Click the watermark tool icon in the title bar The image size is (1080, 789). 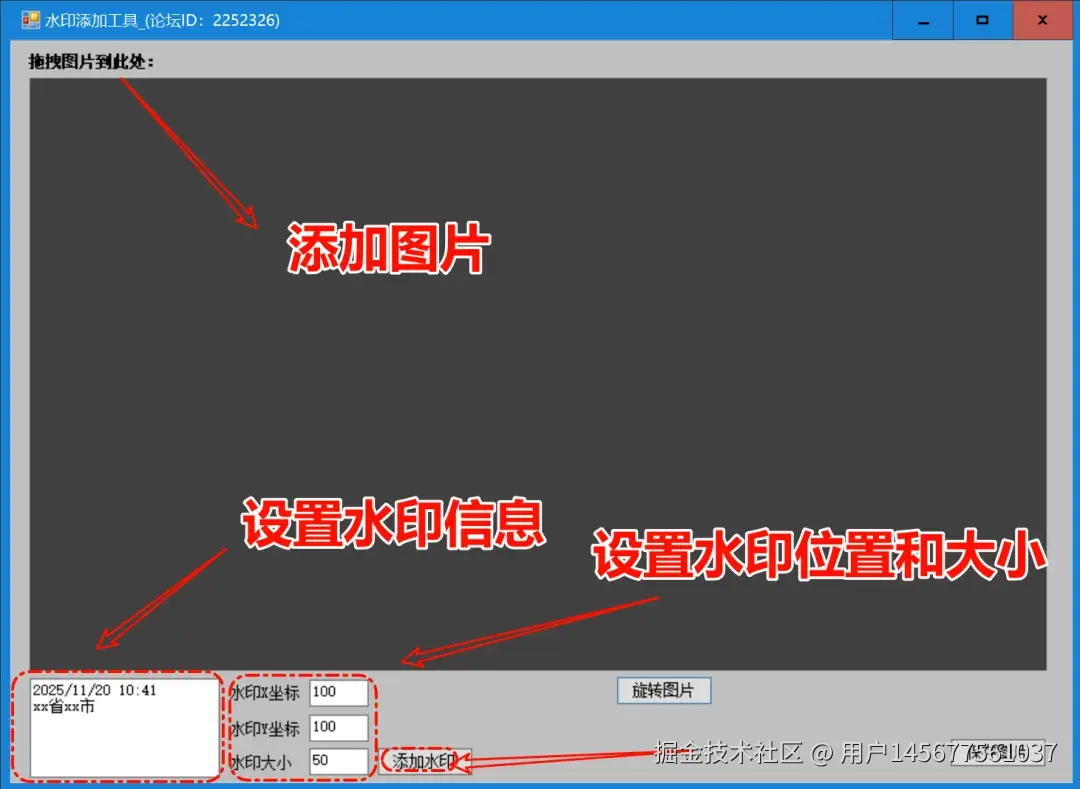point(33,19)
